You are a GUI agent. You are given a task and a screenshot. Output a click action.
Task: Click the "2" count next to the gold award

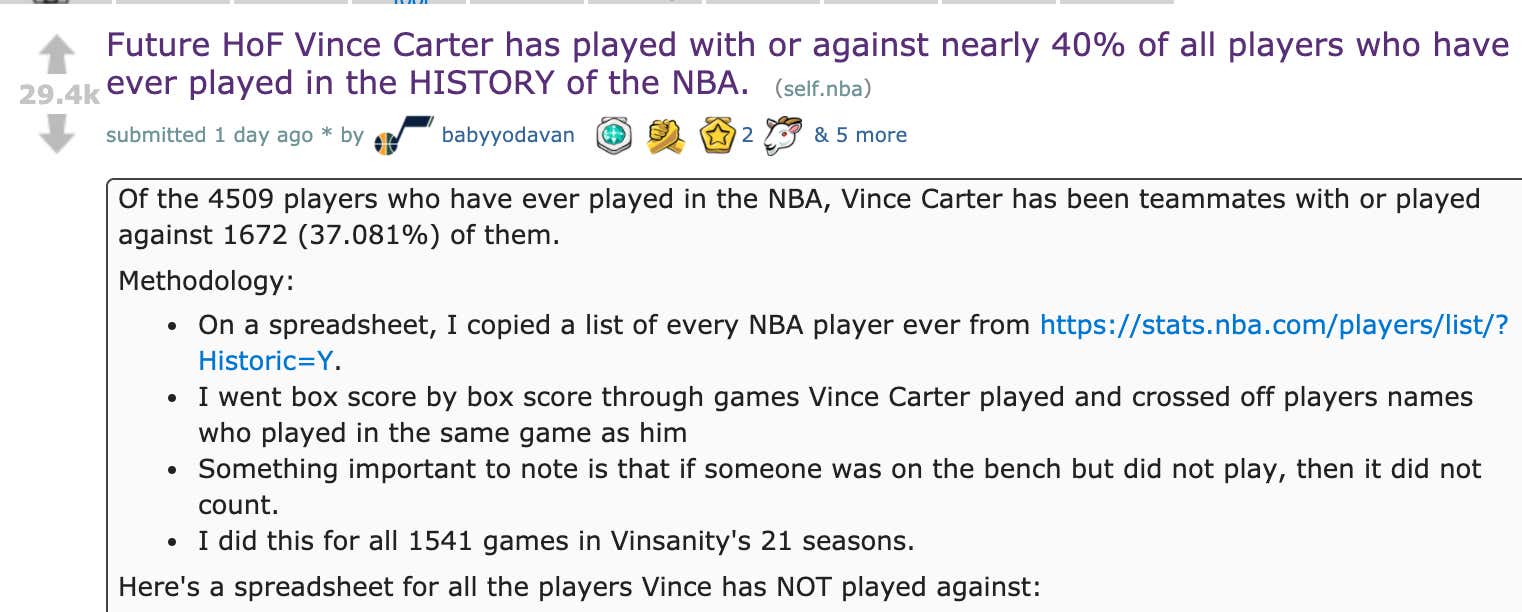pos(746,135)
